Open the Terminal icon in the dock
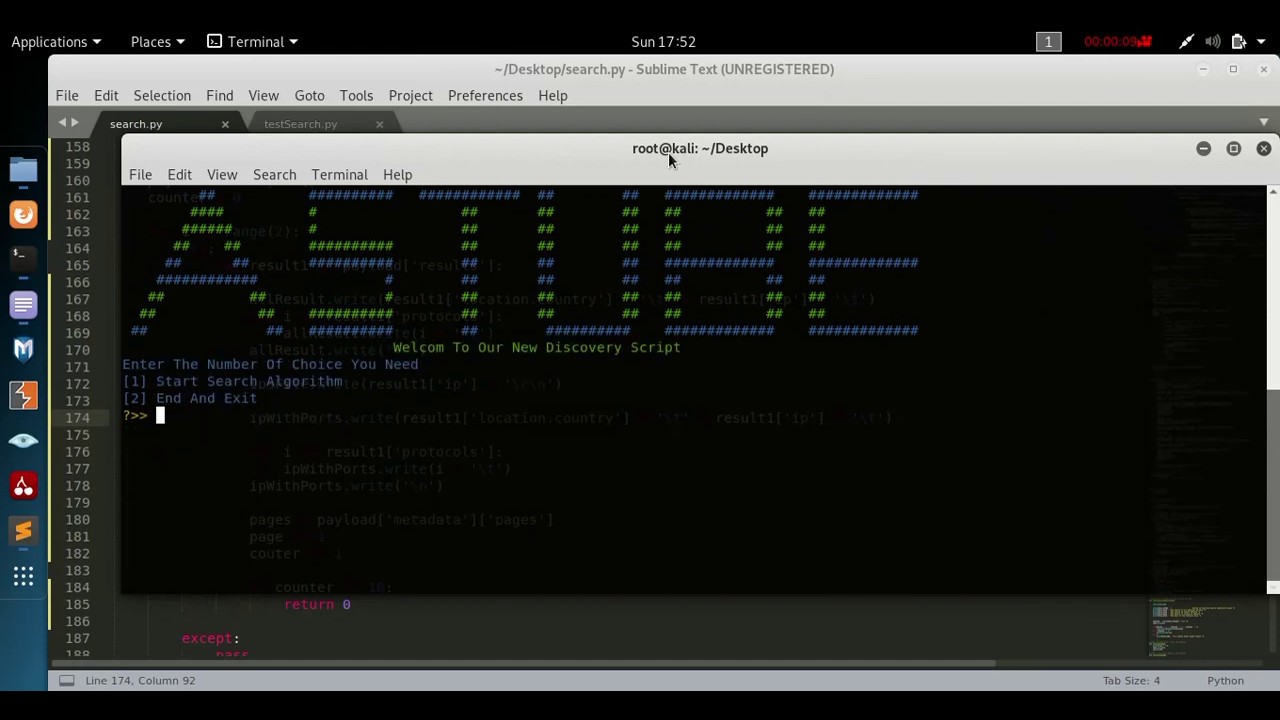This screenshot has height=720, width=1280. (x=23, y=258)
